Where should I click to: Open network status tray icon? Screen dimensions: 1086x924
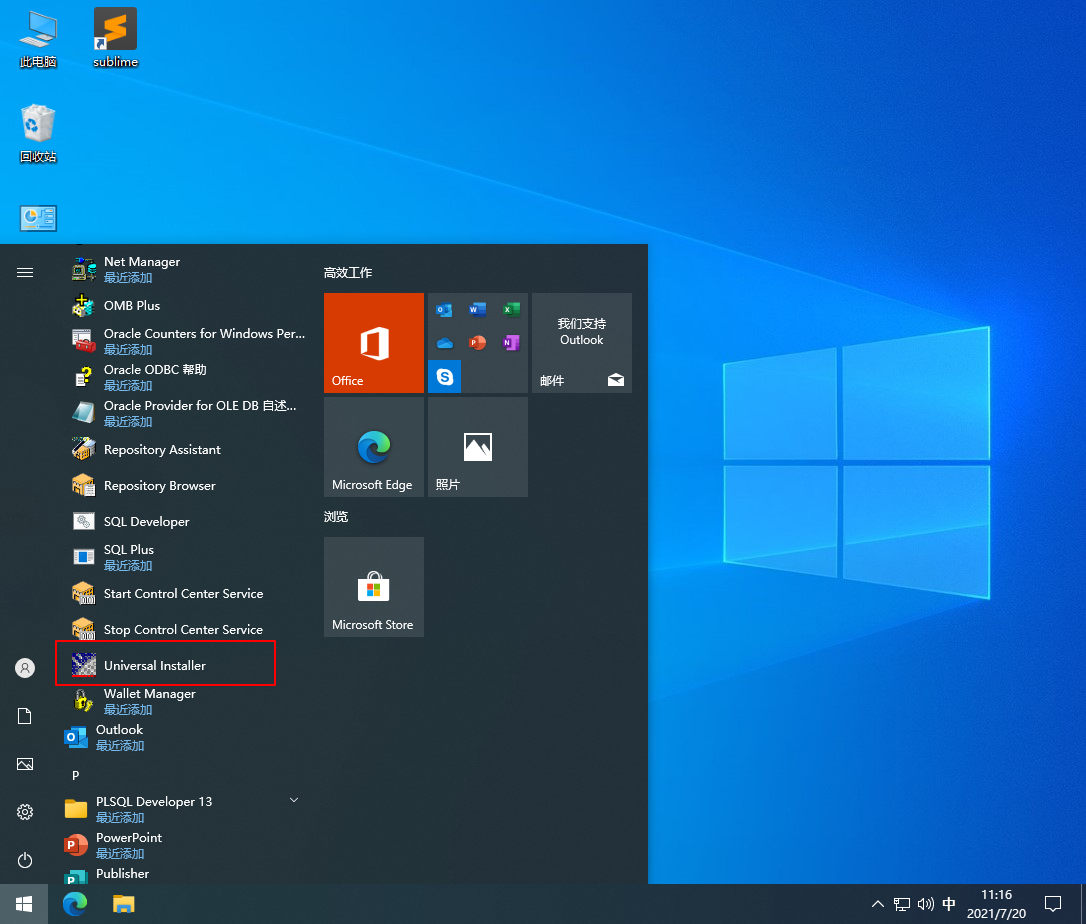902,904
